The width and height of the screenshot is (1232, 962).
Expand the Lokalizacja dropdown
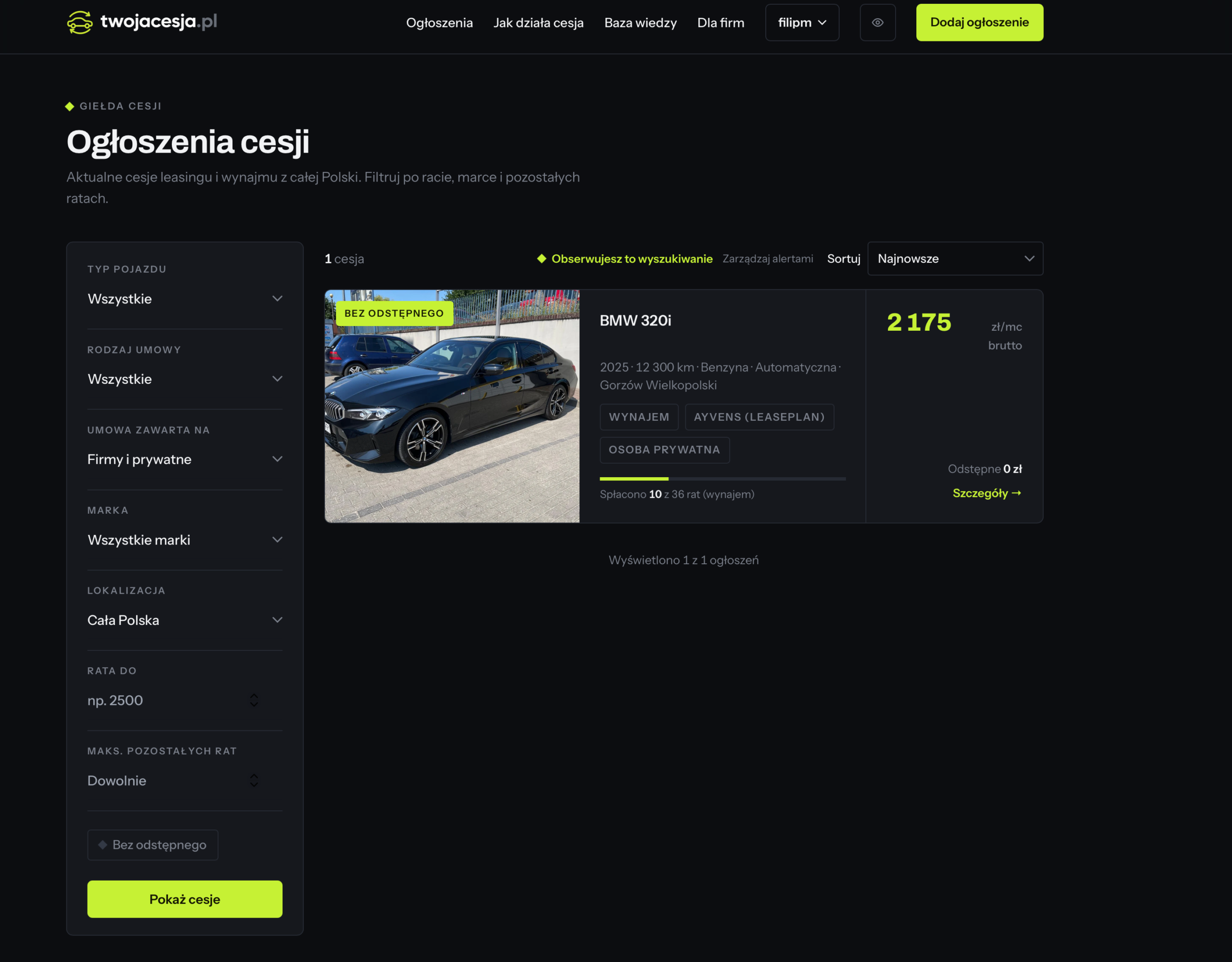click(x=184, y=620)
